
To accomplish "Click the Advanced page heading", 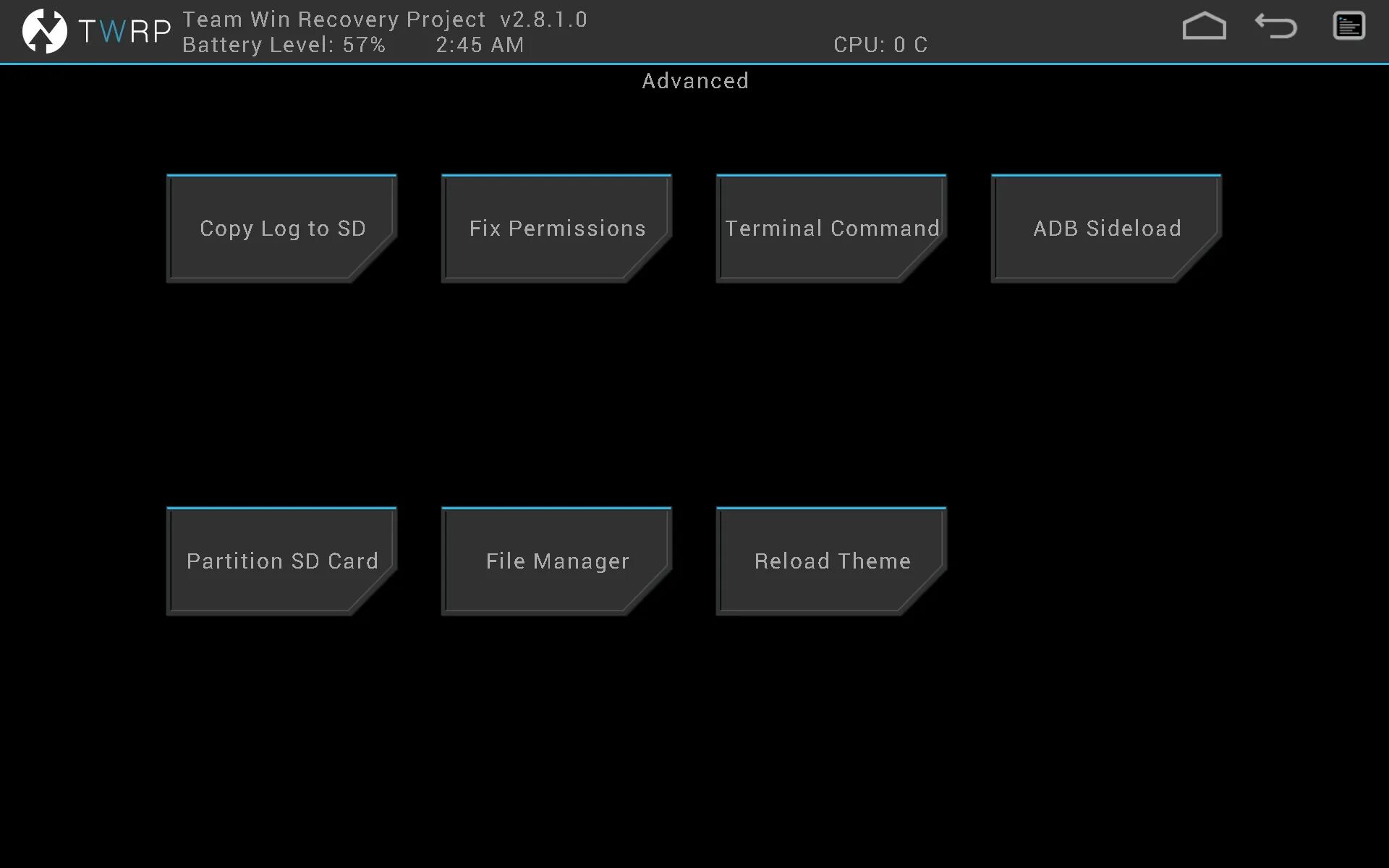I will [x=694, y=81].
